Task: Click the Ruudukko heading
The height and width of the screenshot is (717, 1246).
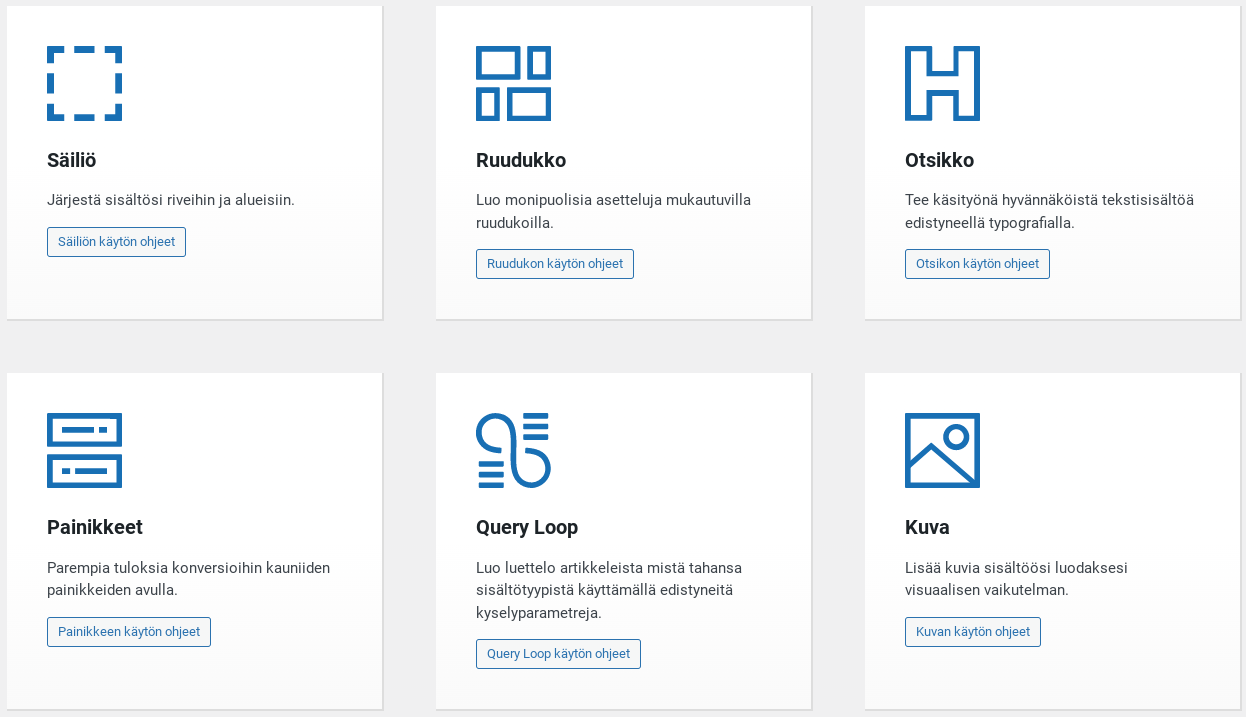Action: coord(521,160)
